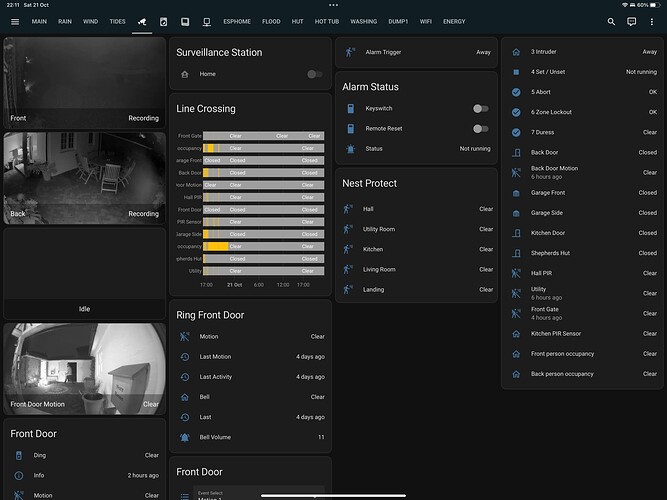Click the 5 Abort checkmark icon
The height and width of the screenshot is (500, 667).
click(515, 92)
